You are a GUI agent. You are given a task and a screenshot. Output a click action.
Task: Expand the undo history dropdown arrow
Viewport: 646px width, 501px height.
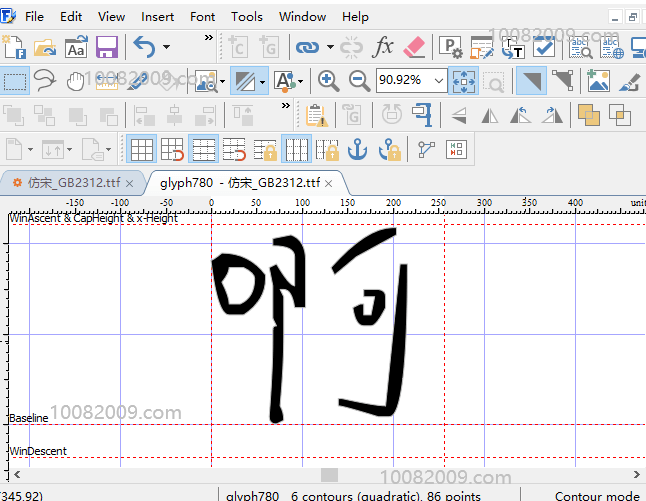(167, 46)
